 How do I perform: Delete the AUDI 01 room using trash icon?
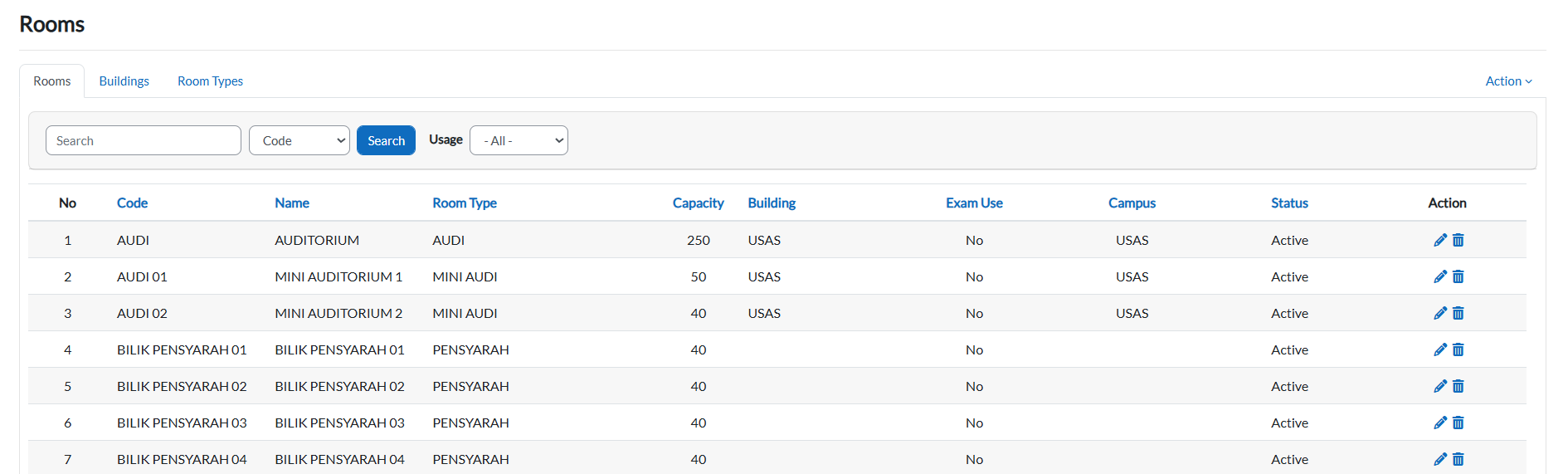tap(1458, 276)
